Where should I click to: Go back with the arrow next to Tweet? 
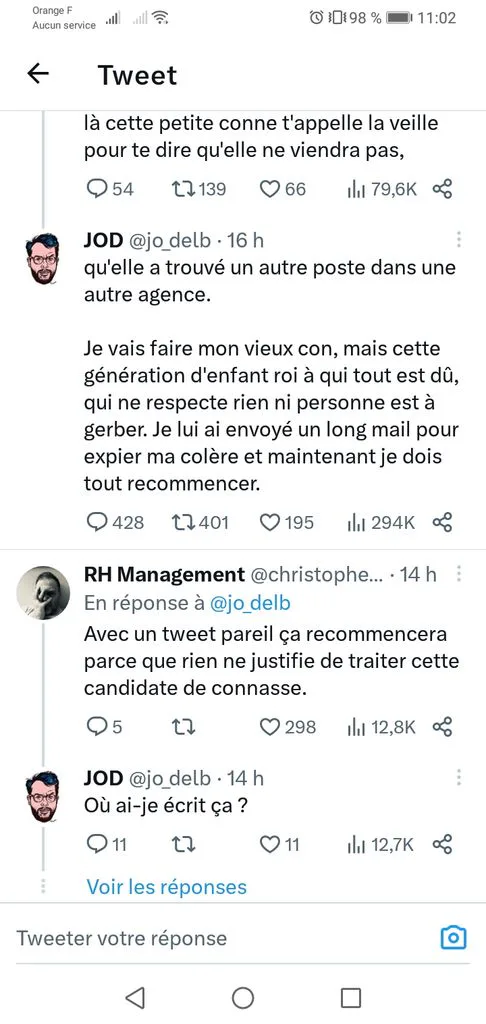(x=38, y=74)
